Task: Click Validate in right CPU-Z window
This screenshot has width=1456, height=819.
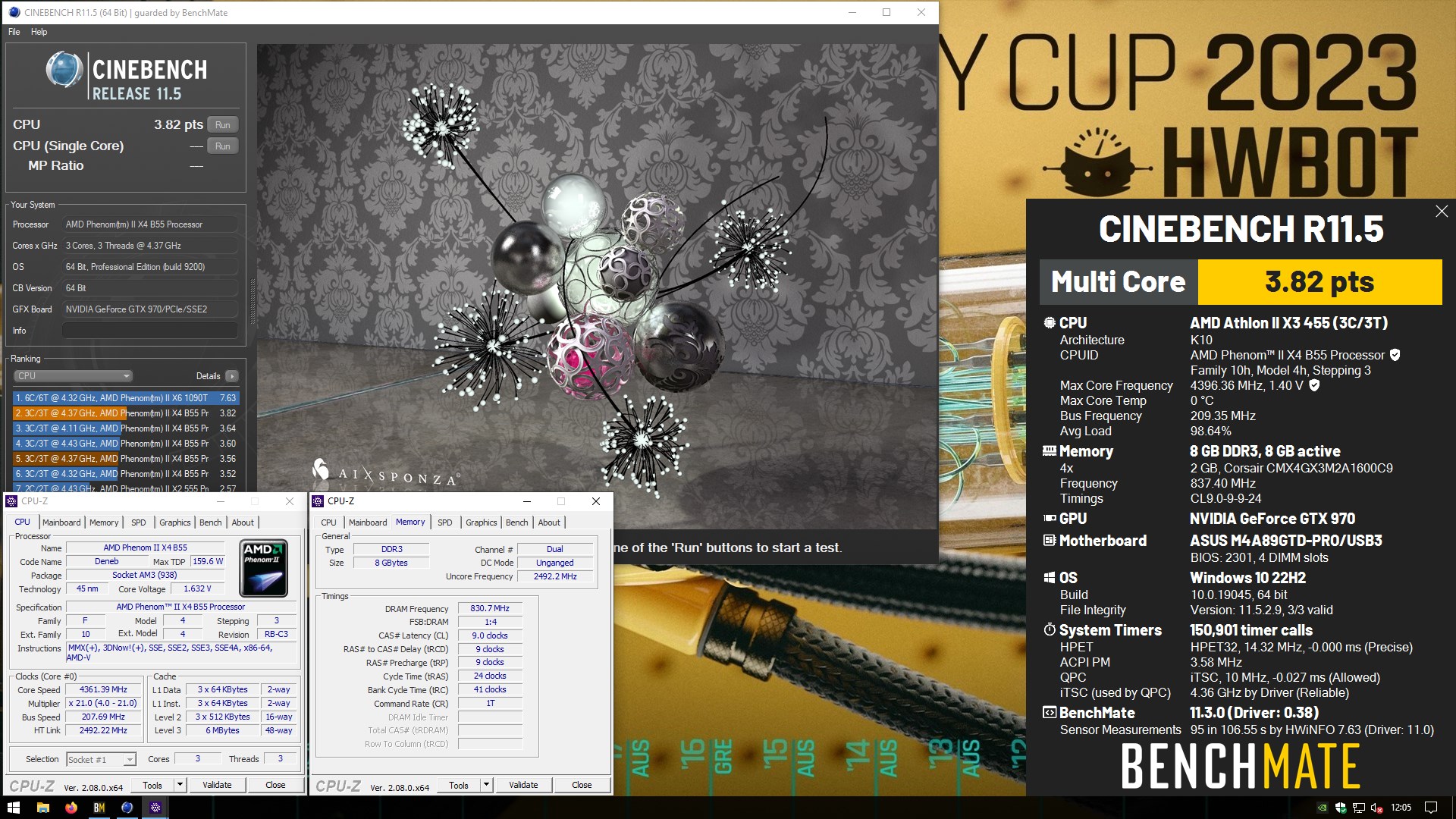Action: [x=524, y=786]
